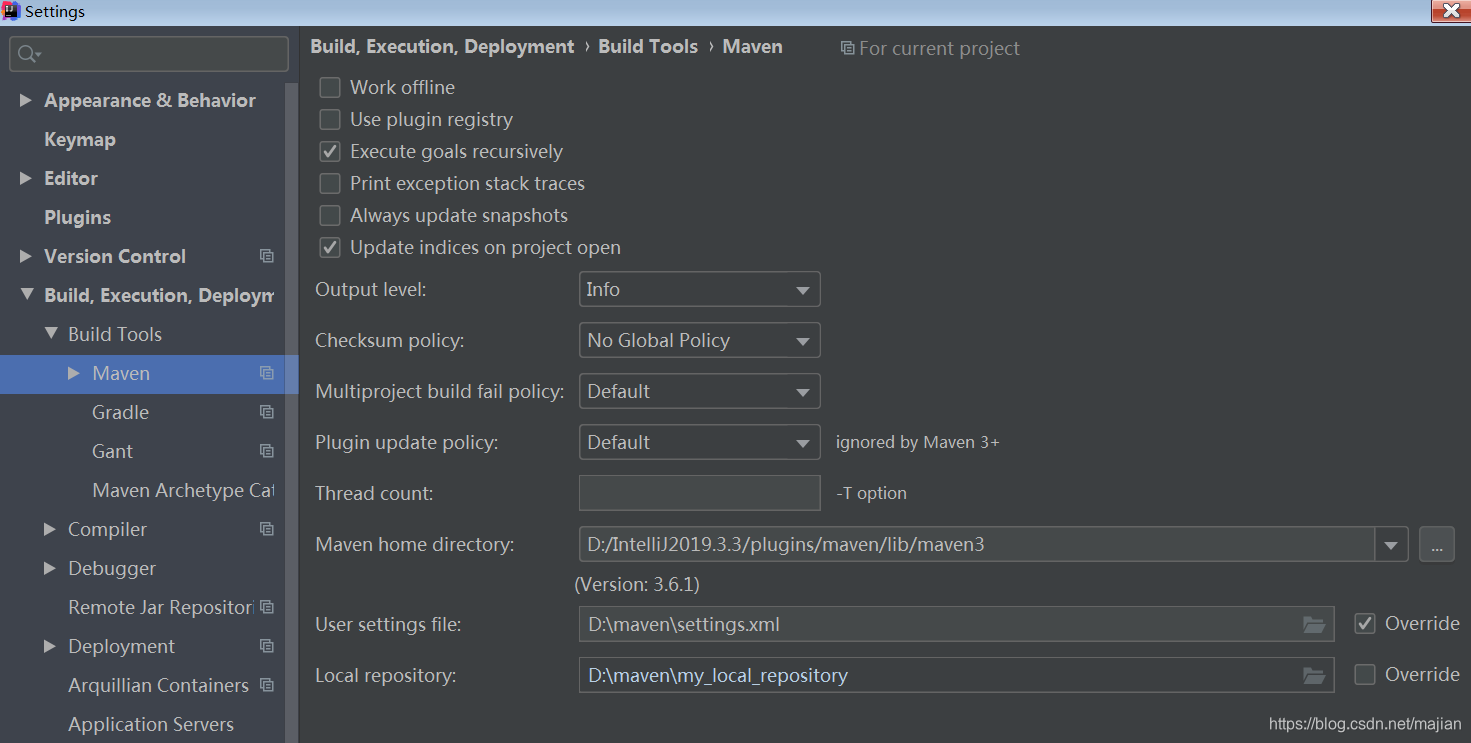Select Keymap in settings tree
1471x743 pixels.
pos(80,139)
